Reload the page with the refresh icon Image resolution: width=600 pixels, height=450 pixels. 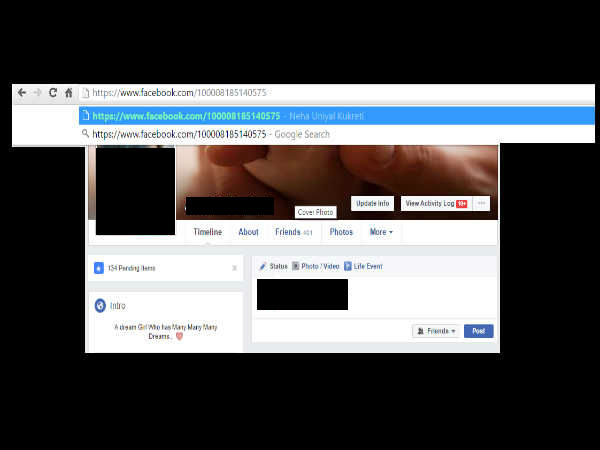point(53,93)
